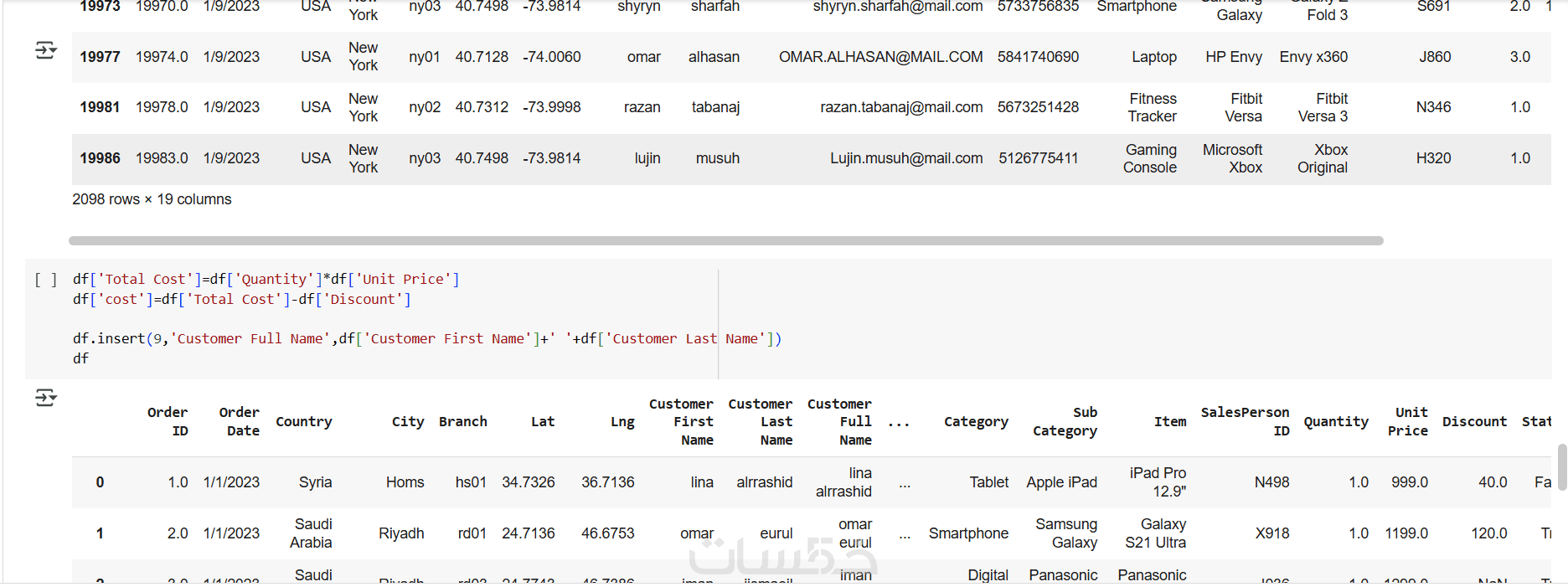Click the truncated columns ellipsis in the header

coord(899,423)
